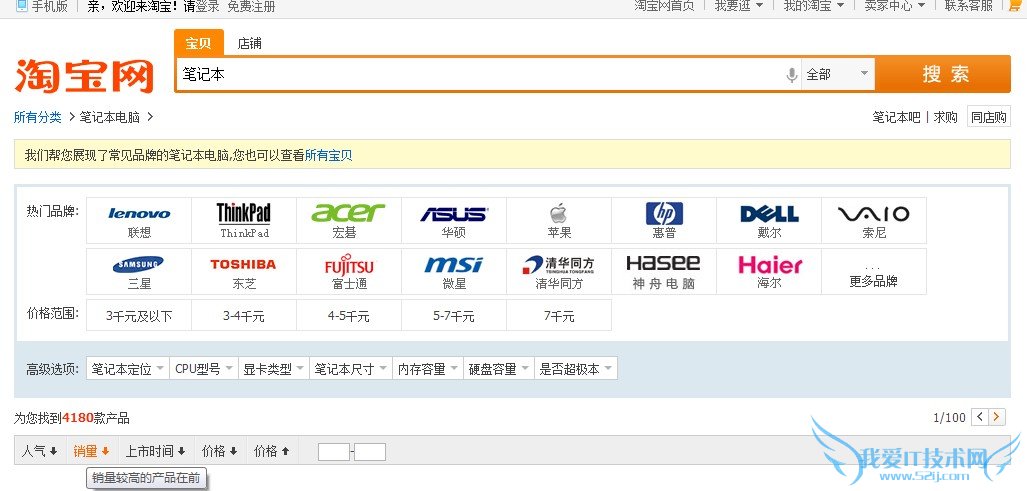Filter price 3-4千元
This screenshot has width=1027, height=491.
tap(244, 315)
